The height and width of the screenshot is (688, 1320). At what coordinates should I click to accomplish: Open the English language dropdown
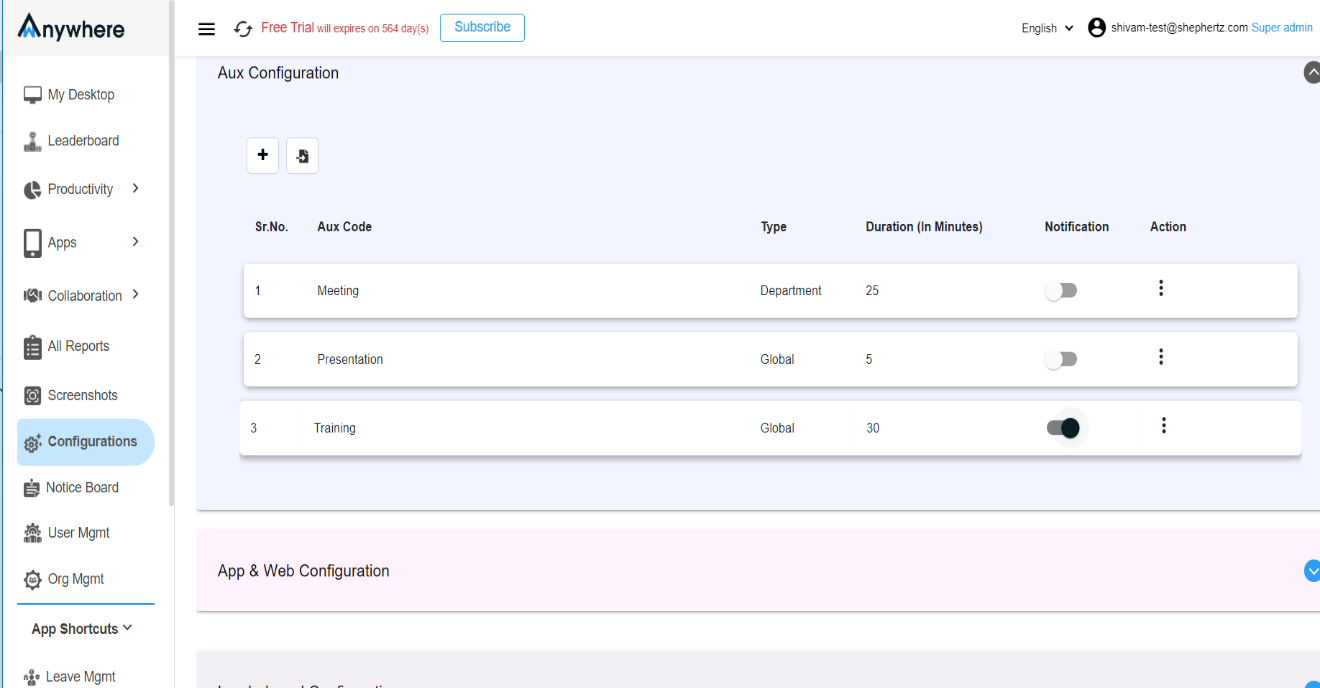(x=1047, y=28)
